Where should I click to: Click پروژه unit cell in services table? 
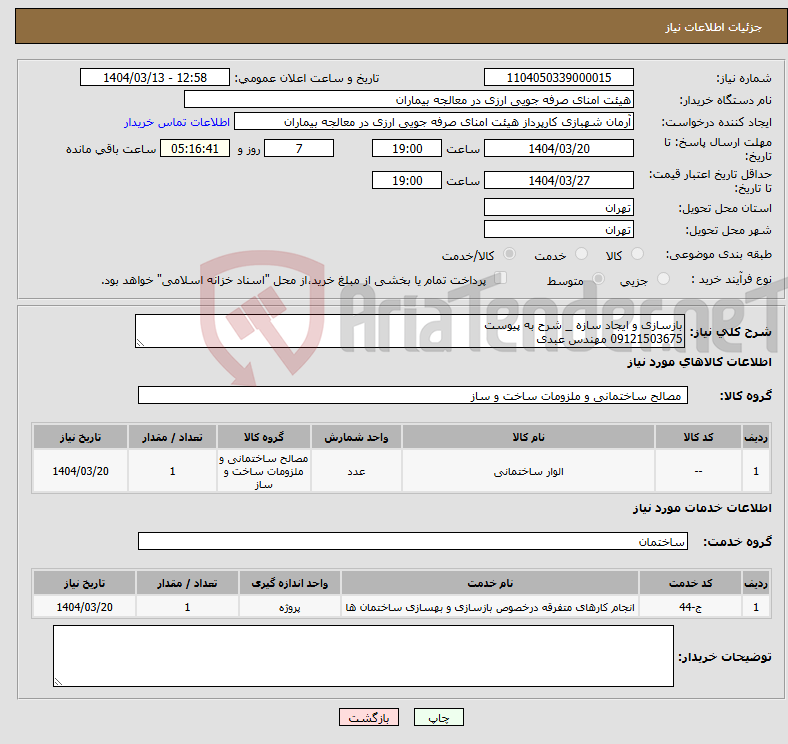click(x=290, y=607)
